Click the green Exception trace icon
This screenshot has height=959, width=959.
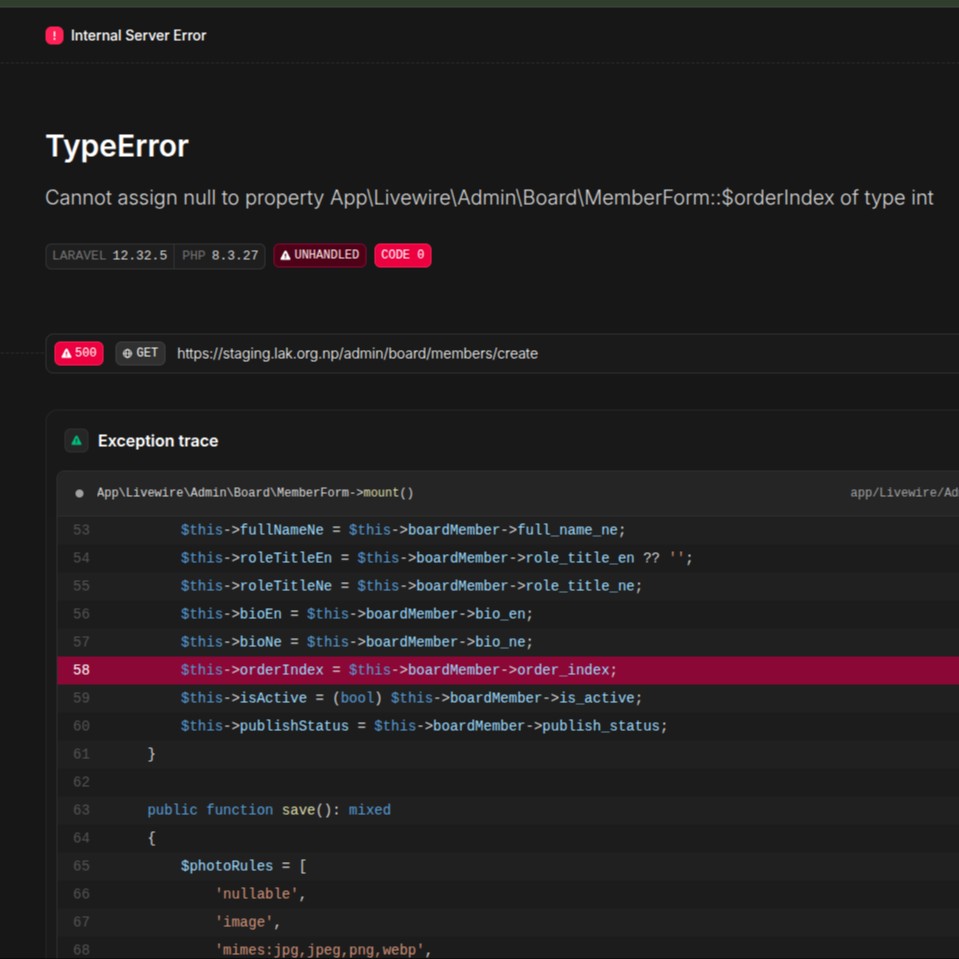(x=76, y=441)
